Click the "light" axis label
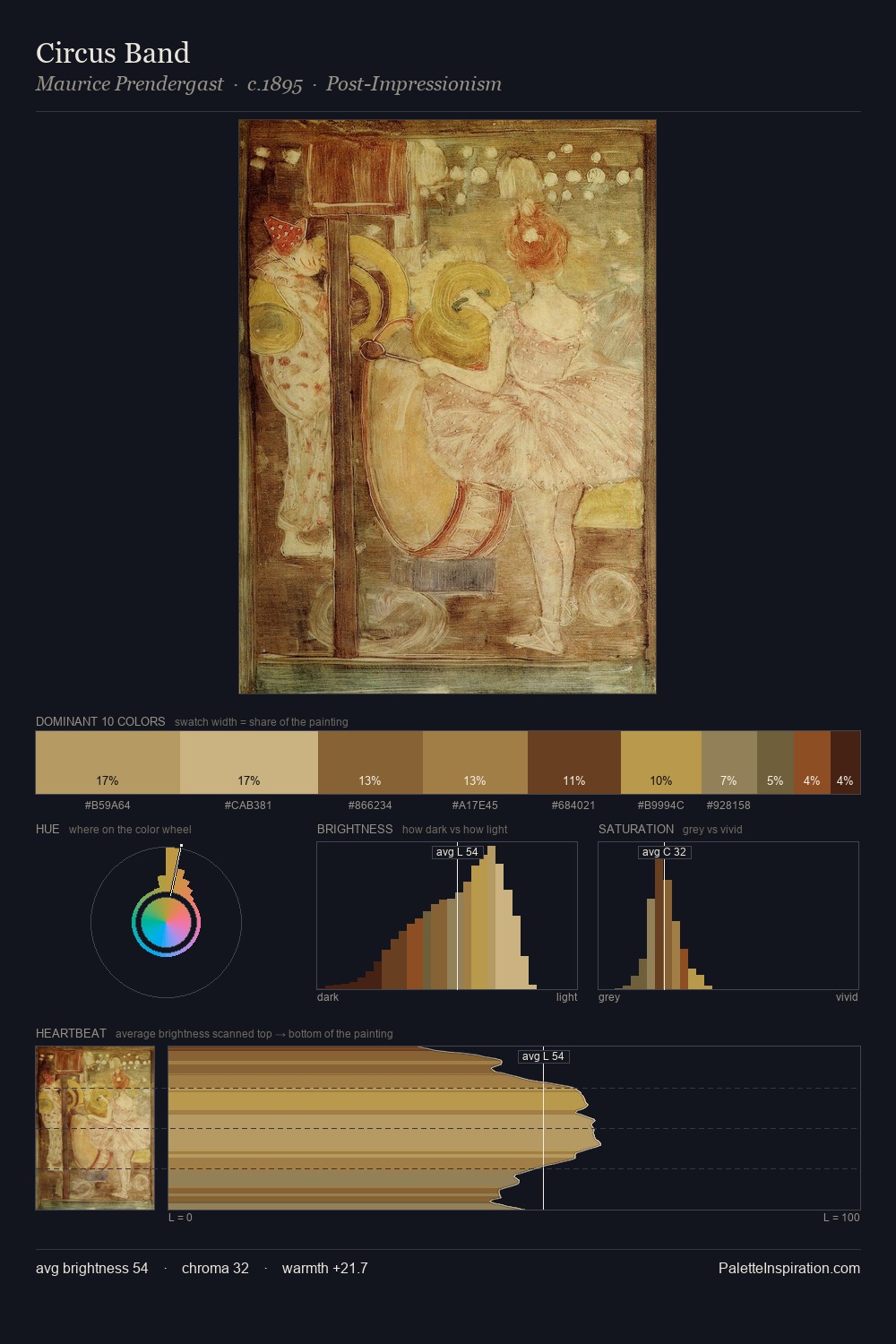The width and height of the screenshot is (896, 1344). (567, 997)
